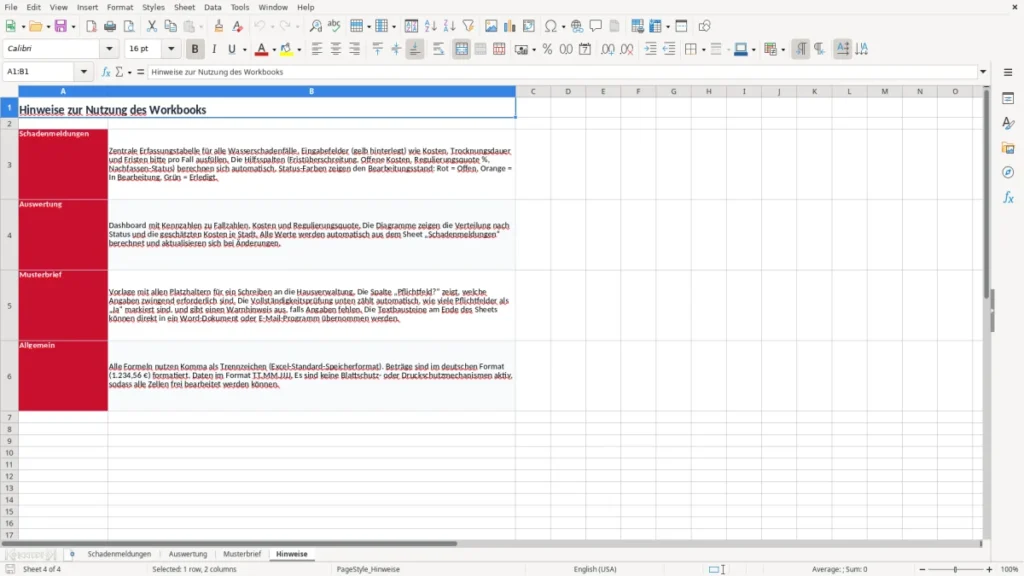Switch to the Schadenmeldungen sheet tab
The image size is (1024, 576).
[119, 554]
